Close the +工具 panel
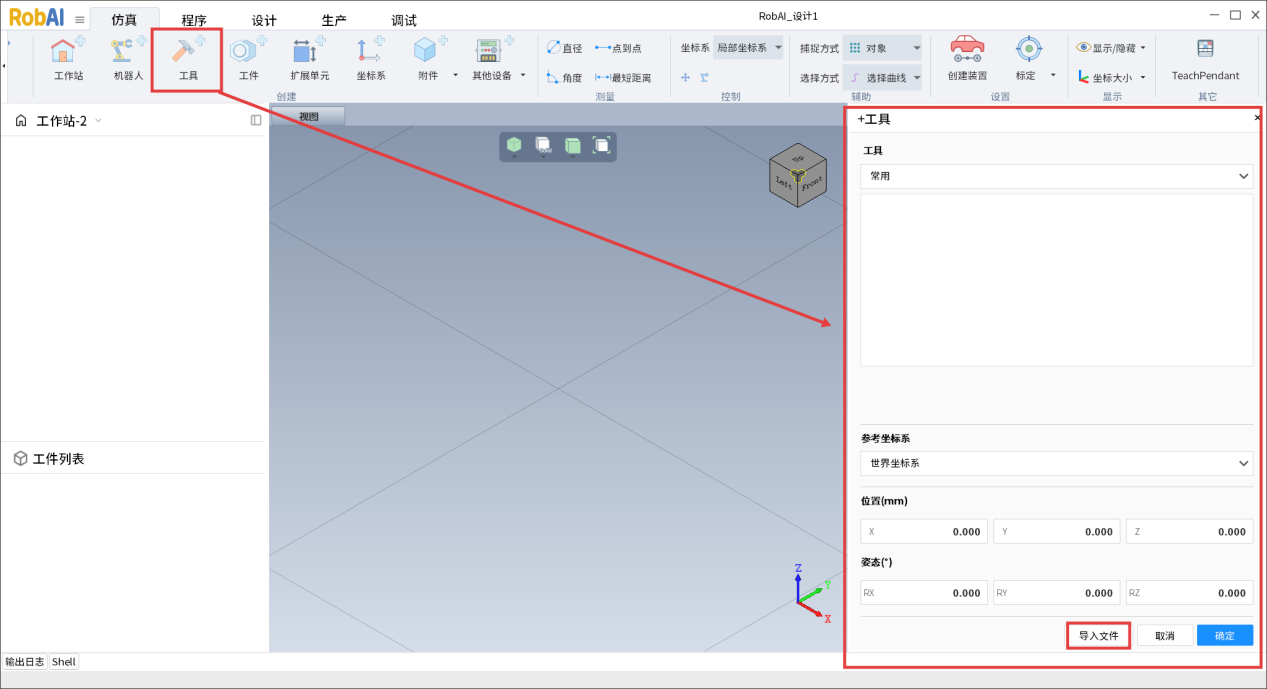Viewport: 1267px width, 689px height. click(x=1257, y=118)
